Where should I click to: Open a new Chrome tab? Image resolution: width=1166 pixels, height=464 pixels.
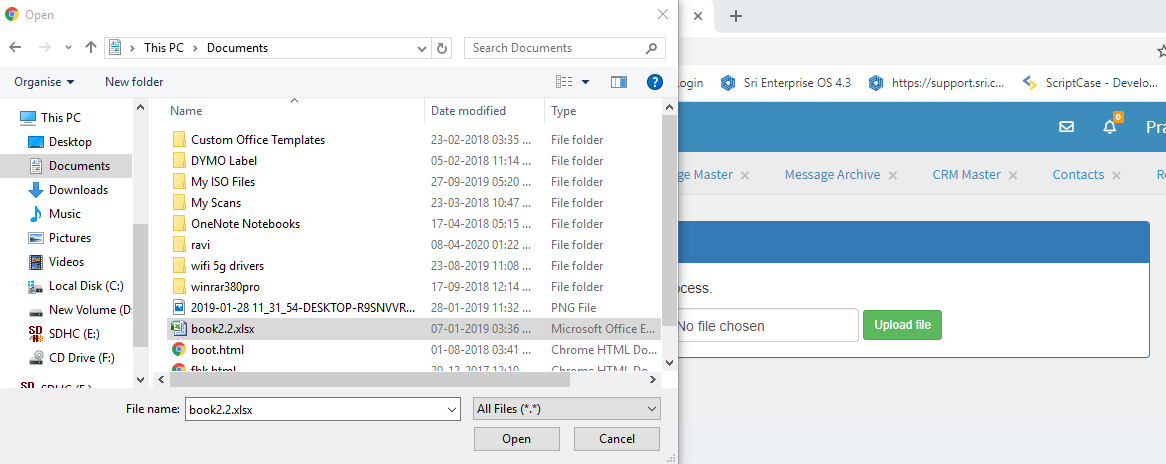pyautogui.click(x=735, y=16)
